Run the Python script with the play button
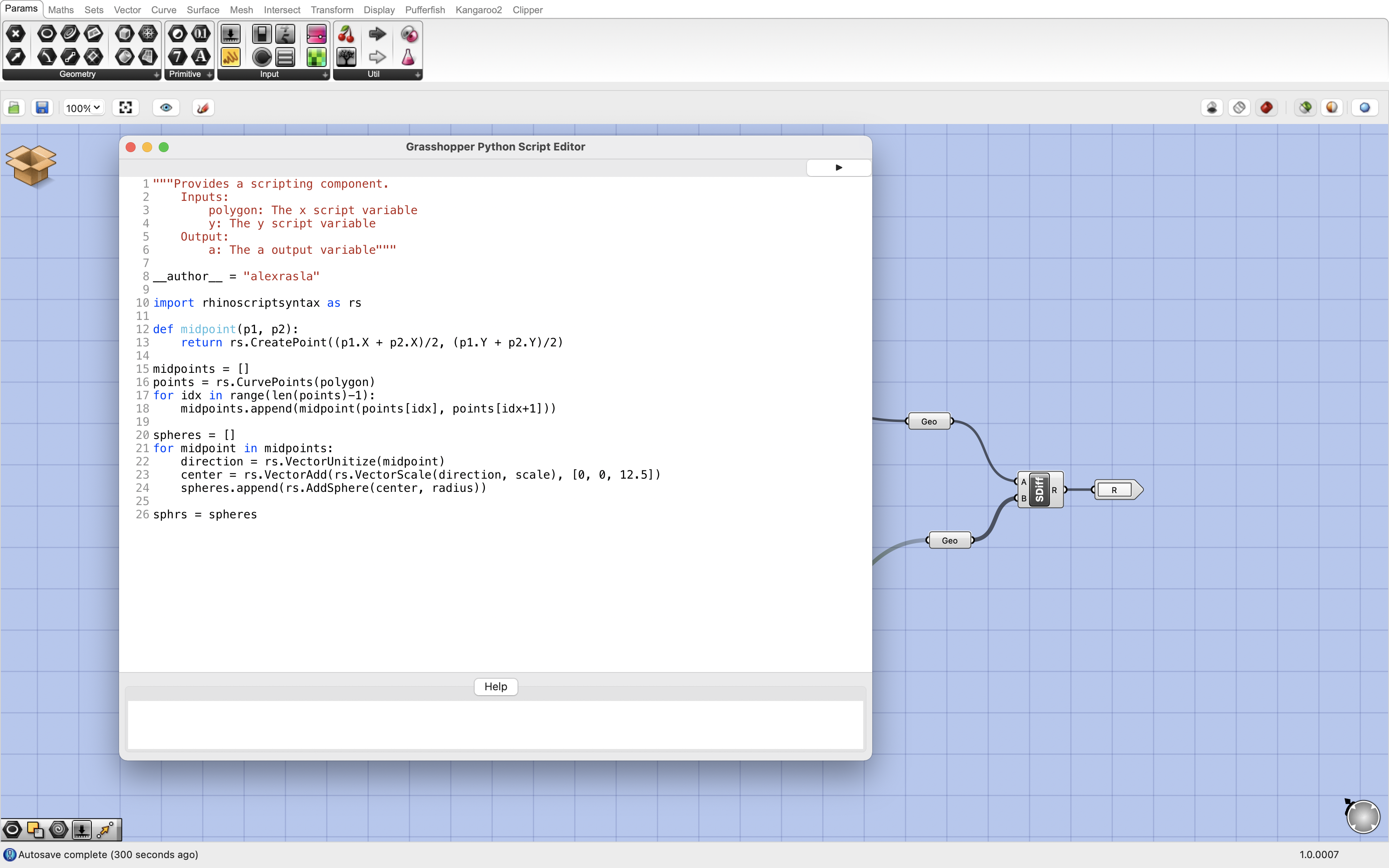The height and width of the screenshot is (868, 1389). tap(838, 167)
